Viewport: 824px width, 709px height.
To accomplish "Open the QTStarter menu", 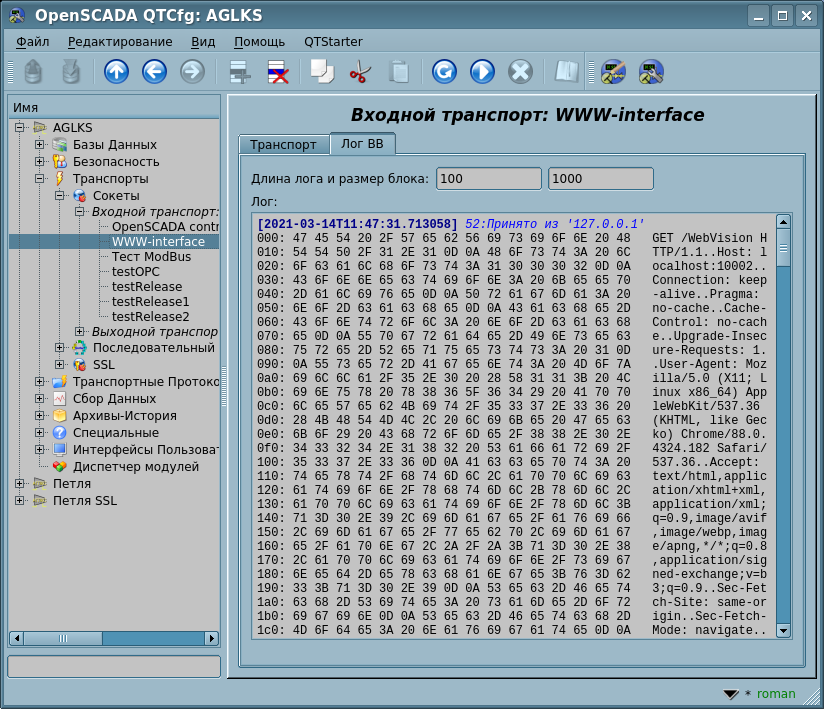I will 333,42.
